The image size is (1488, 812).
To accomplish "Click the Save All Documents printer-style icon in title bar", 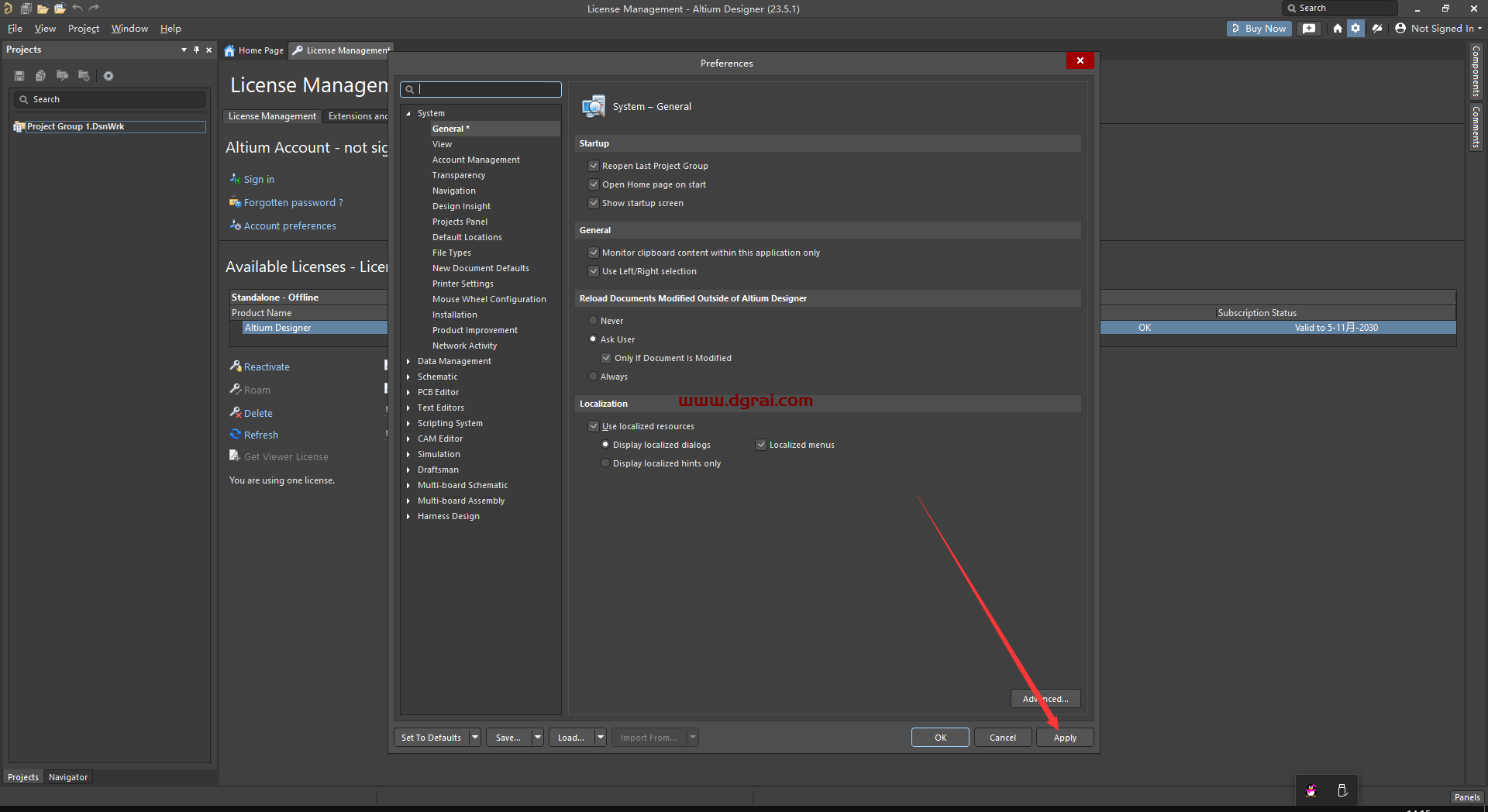I will pos(26,9).
